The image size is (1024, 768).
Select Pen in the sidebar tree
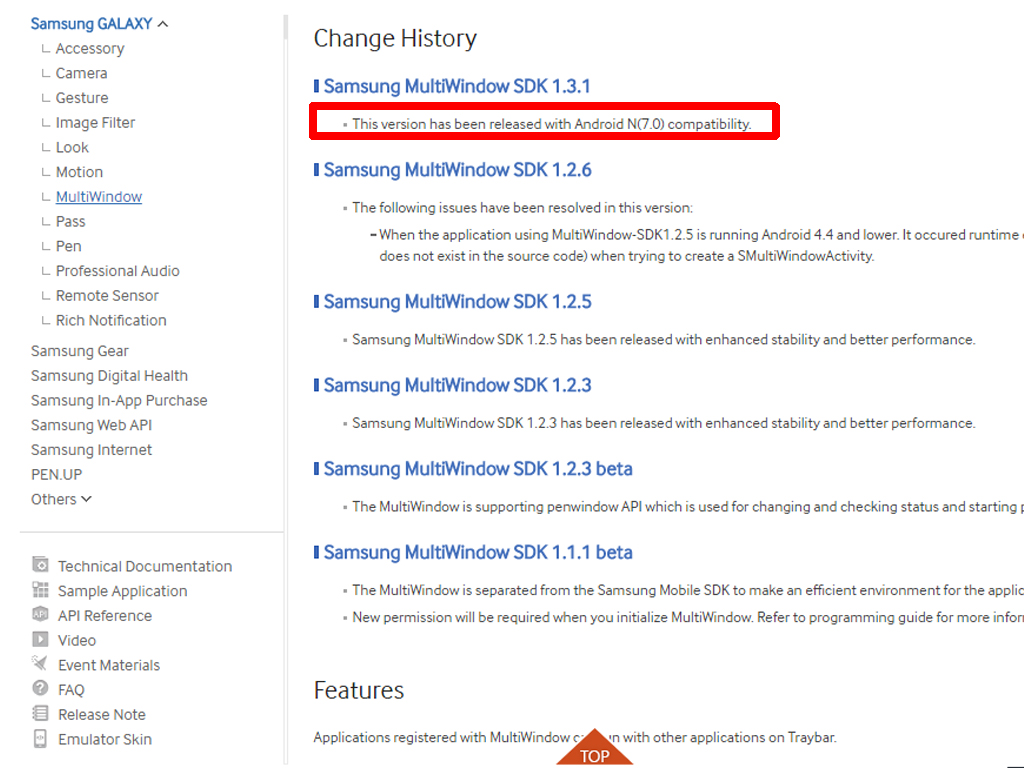68,246
